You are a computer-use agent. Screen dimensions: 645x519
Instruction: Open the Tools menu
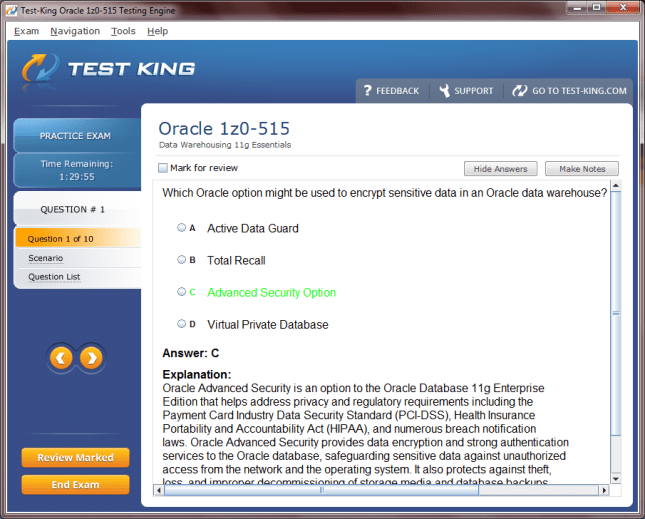tap(123, 31)
